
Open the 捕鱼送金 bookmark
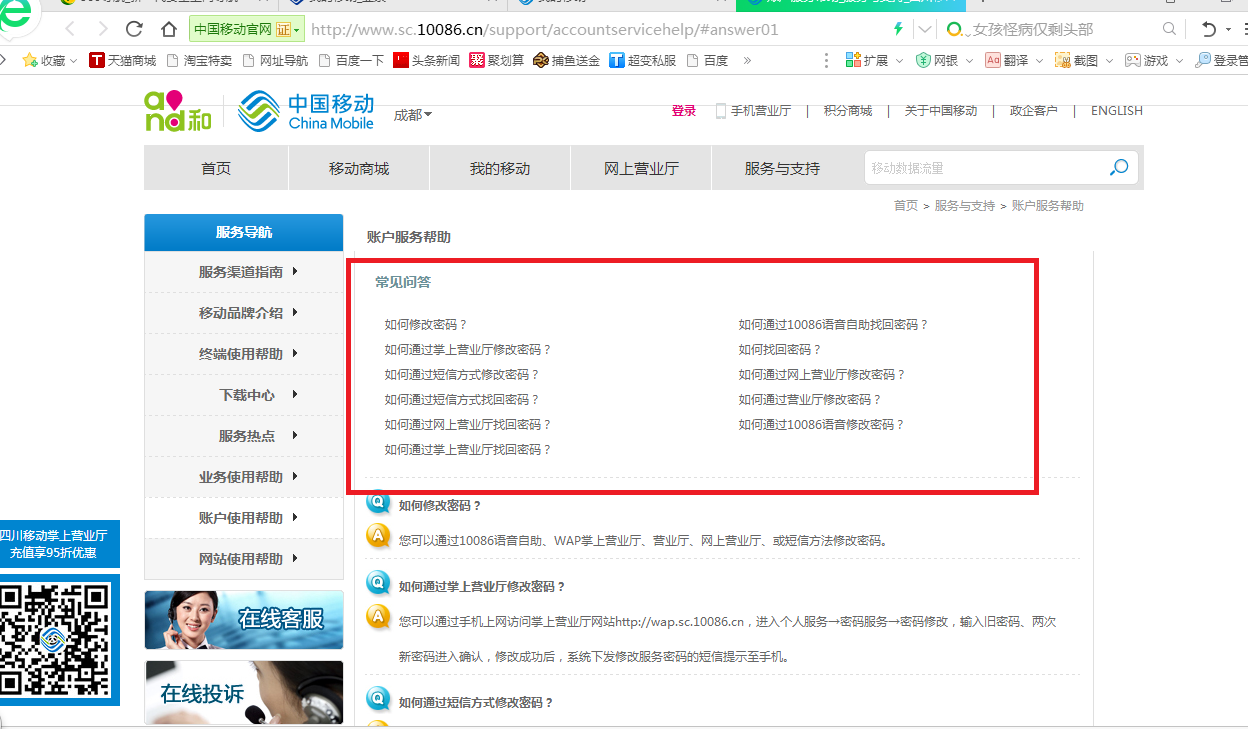click(x=567, y=60)
